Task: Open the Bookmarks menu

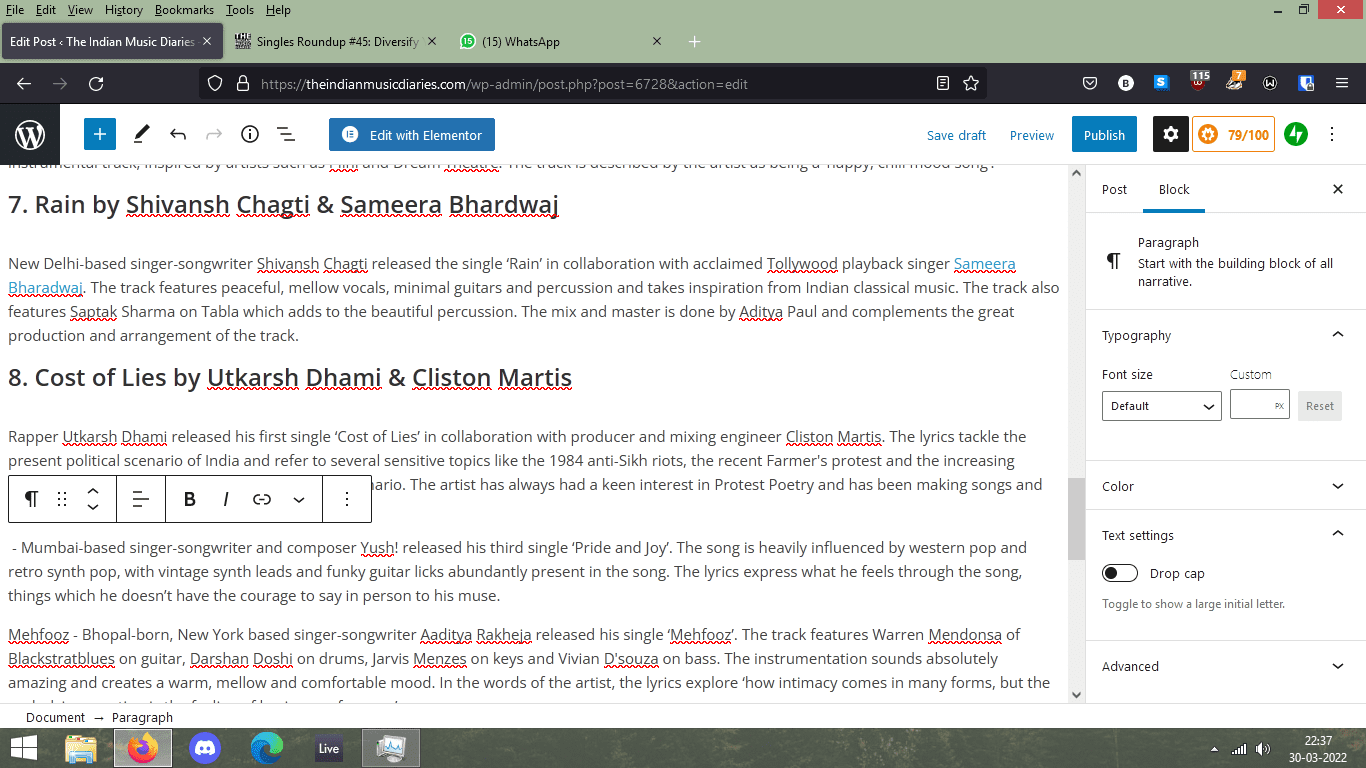Action: coord(185,9)
